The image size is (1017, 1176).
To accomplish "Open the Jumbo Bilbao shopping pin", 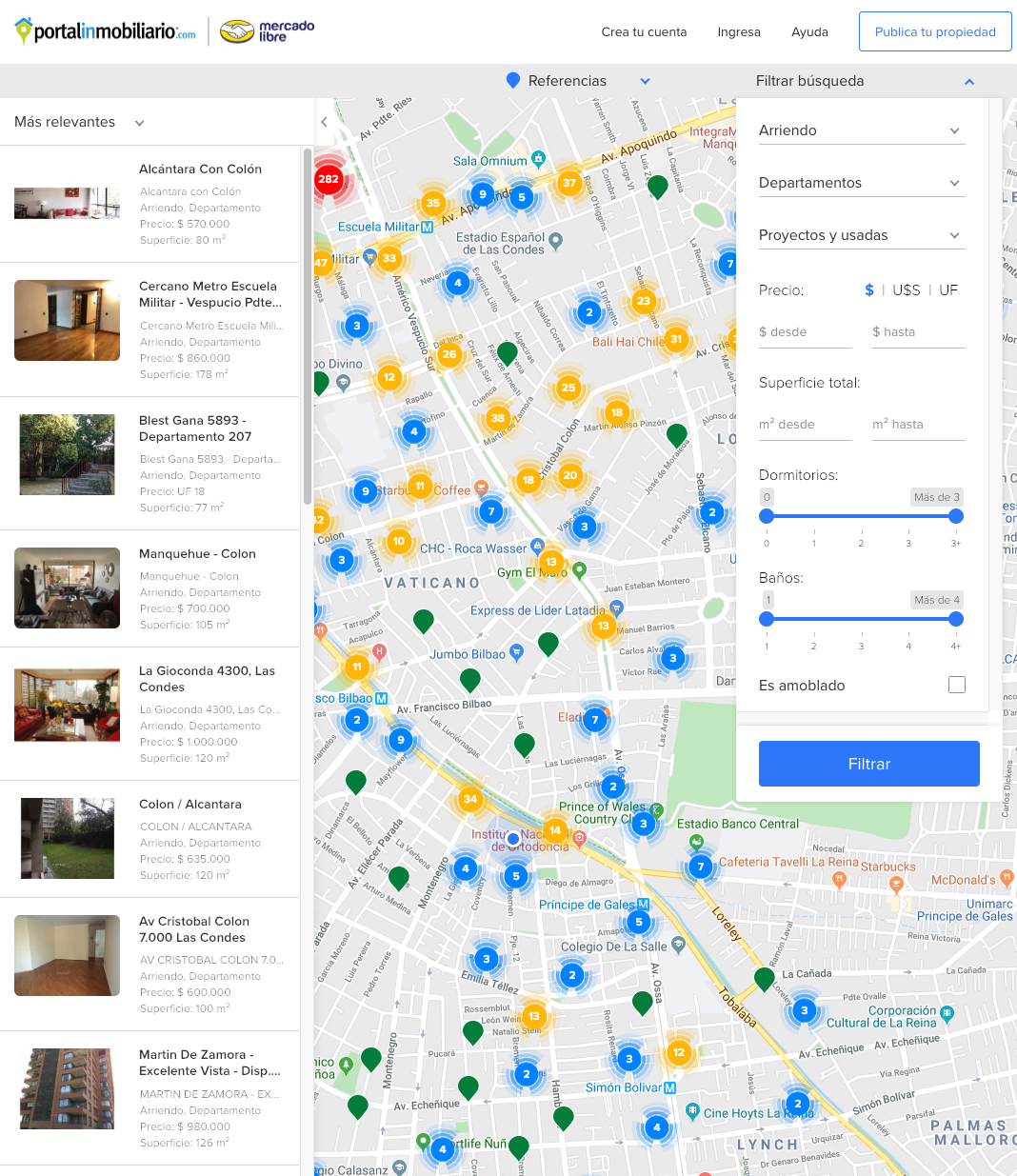I will pyautogui.click(x=517, y=652).
